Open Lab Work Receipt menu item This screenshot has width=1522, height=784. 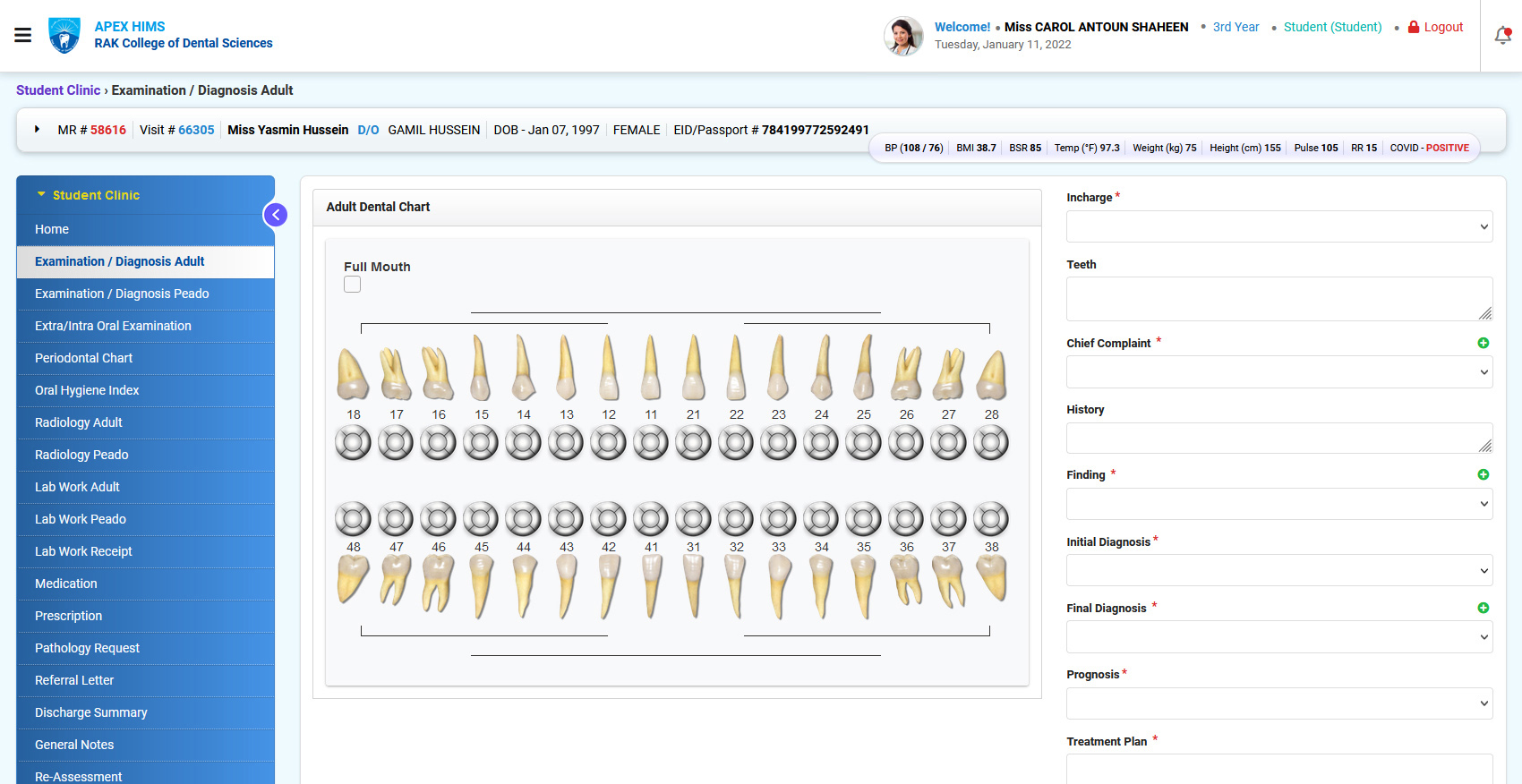(145, 551)
